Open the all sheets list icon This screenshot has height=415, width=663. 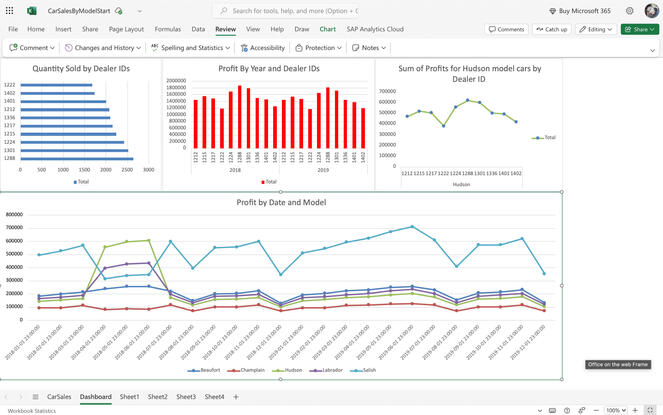pos(35,397)
